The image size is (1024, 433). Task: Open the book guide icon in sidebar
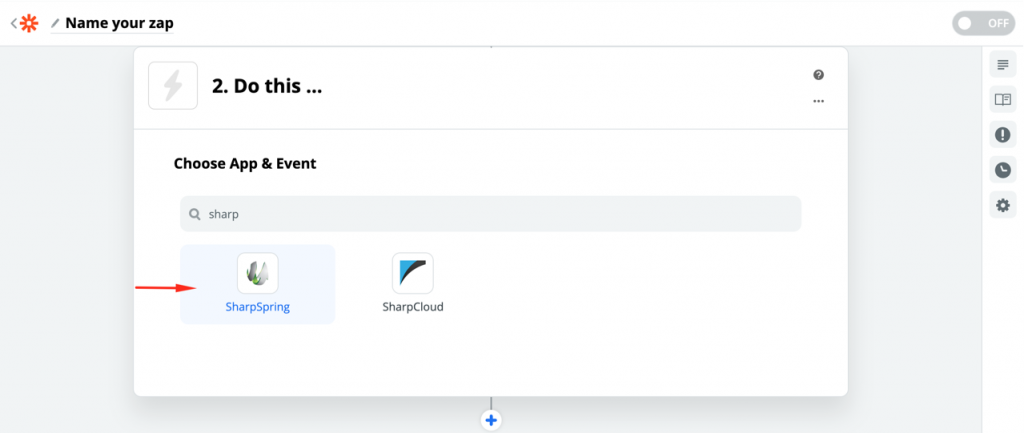click(1002, 99)
